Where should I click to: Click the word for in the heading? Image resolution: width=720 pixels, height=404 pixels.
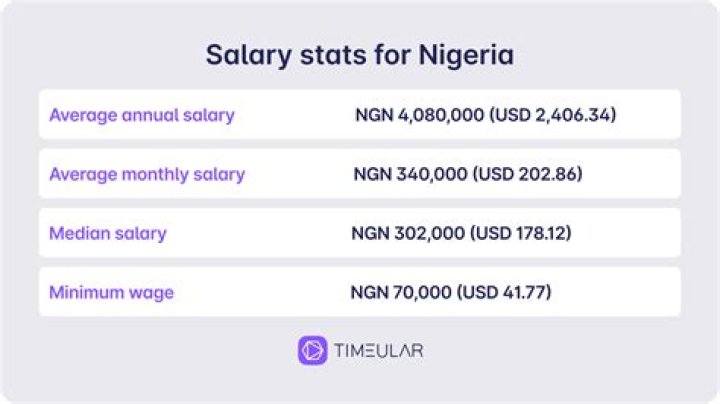click(398, 54)
